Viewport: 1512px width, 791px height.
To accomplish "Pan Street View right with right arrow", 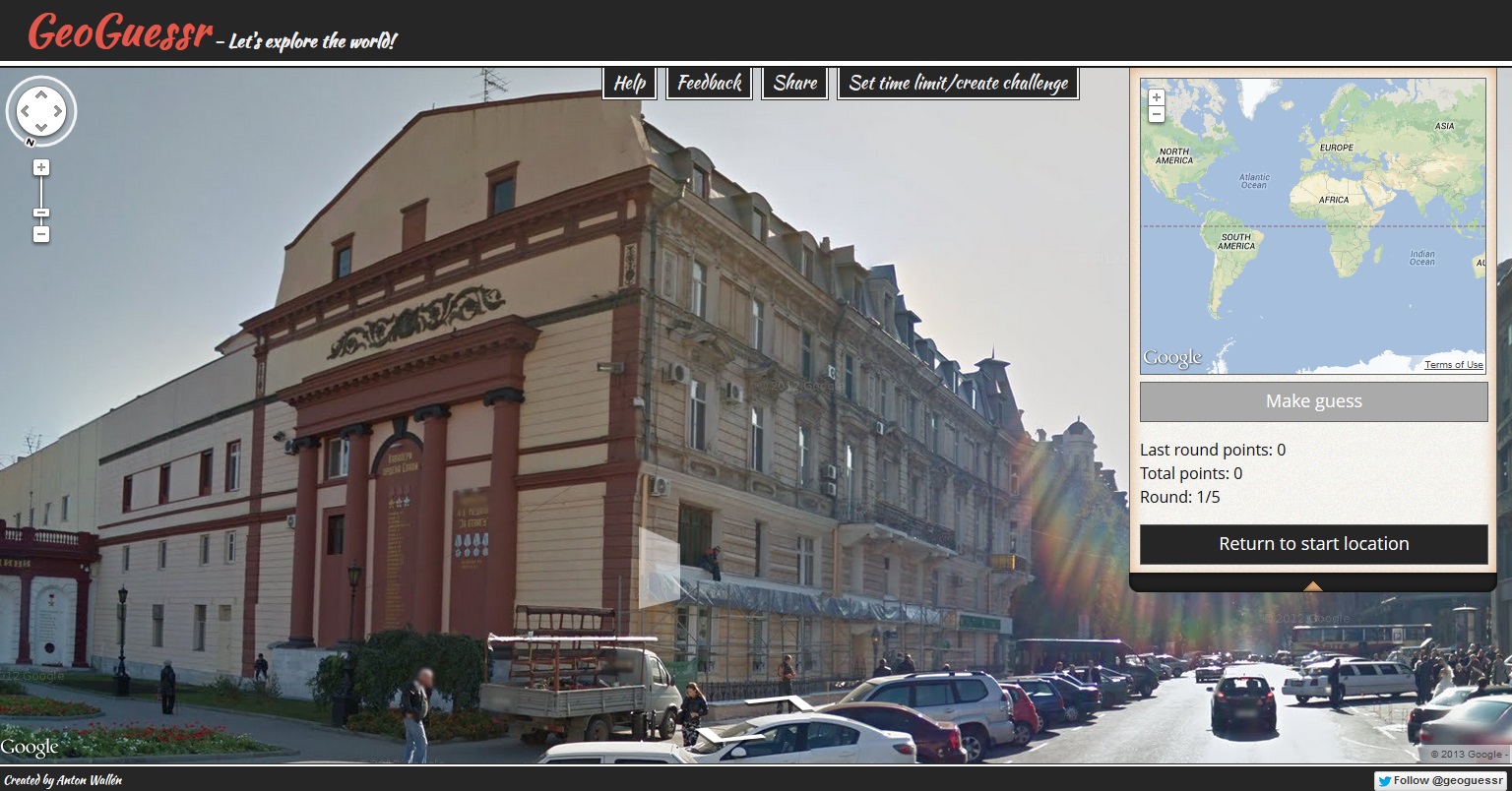I will 58,111.
